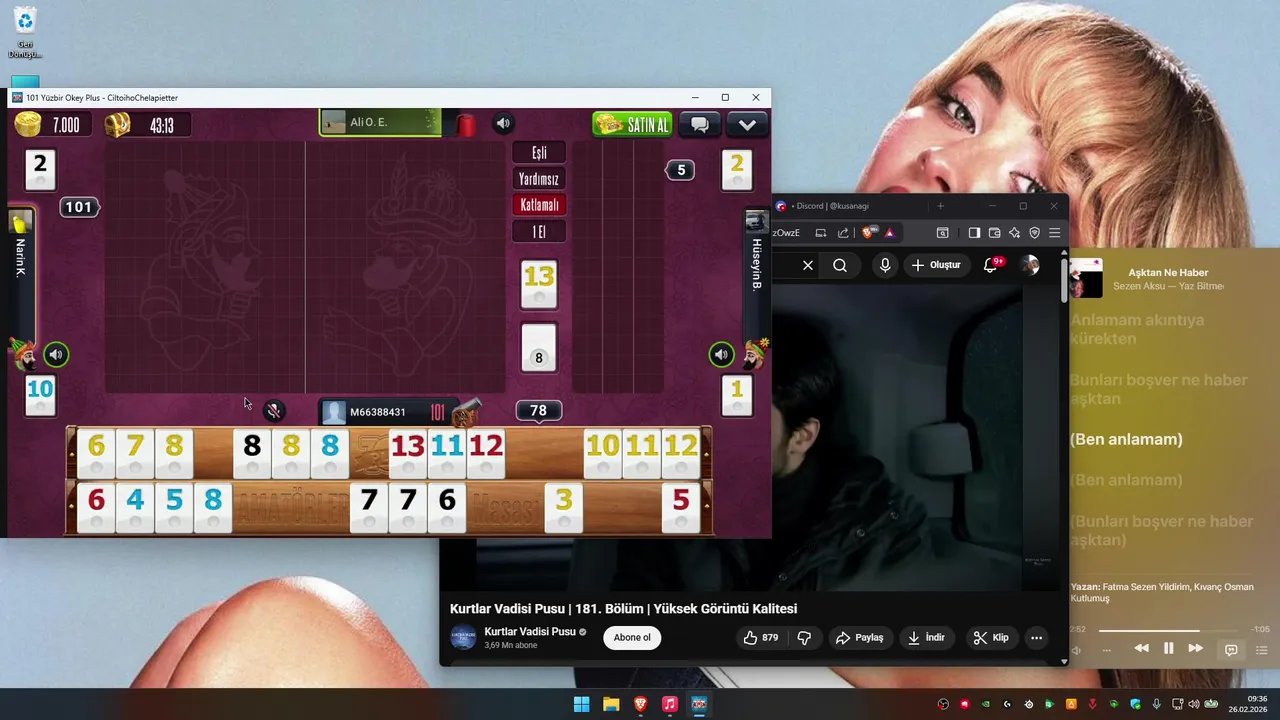Click the 101 open-hand icon by M66388431

(x=437, y=412)
